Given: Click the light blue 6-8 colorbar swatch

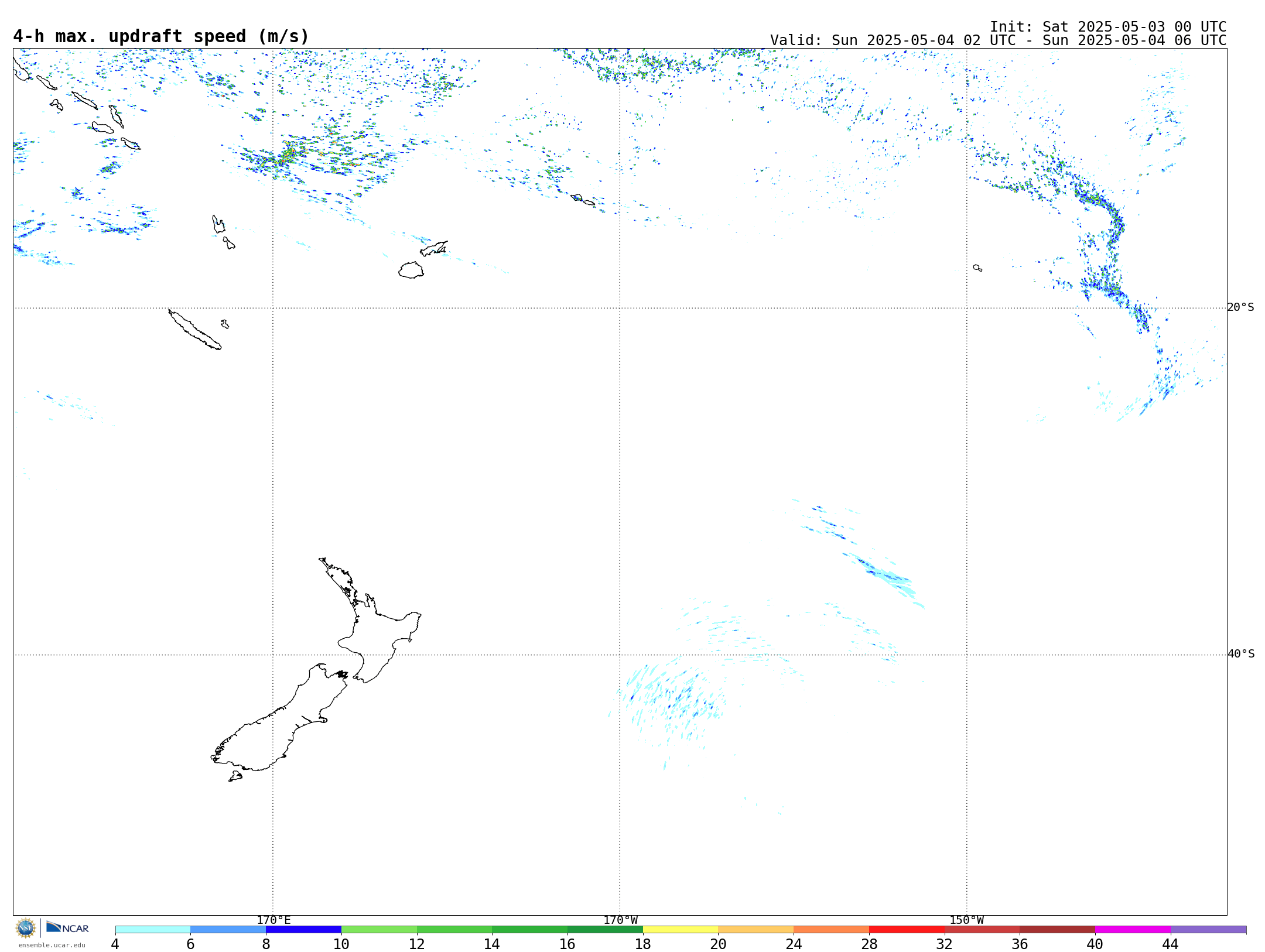Looking at the screenshot, I should click(228, 930).
